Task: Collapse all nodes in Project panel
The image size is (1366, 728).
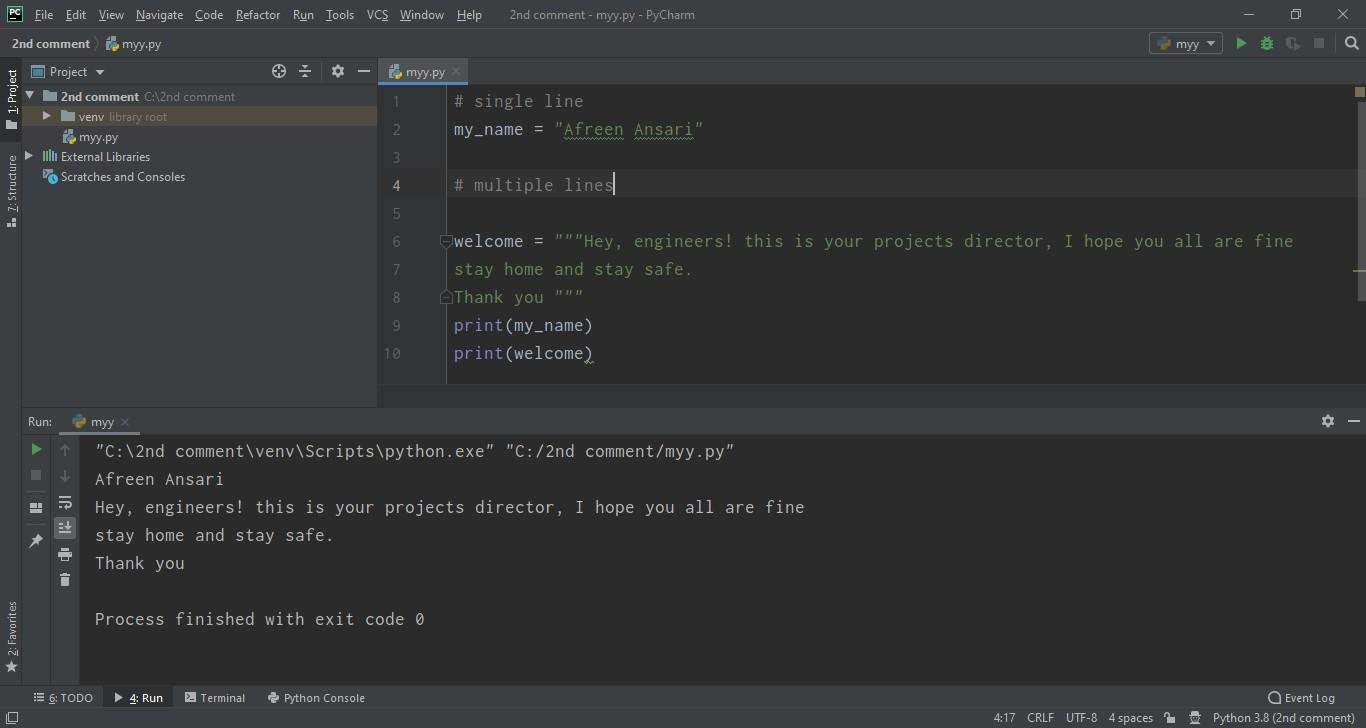Action: (305, 71)
